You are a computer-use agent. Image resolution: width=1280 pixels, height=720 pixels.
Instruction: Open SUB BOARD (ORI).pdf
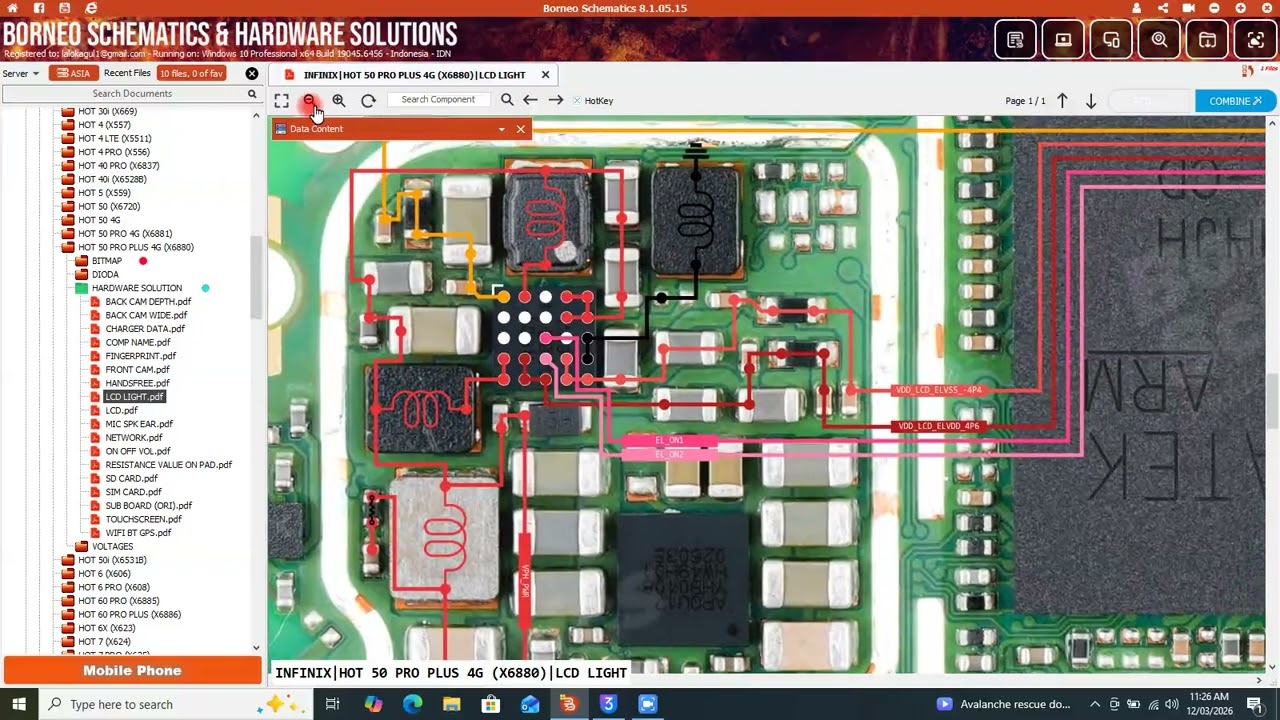(x=148, y=506)
